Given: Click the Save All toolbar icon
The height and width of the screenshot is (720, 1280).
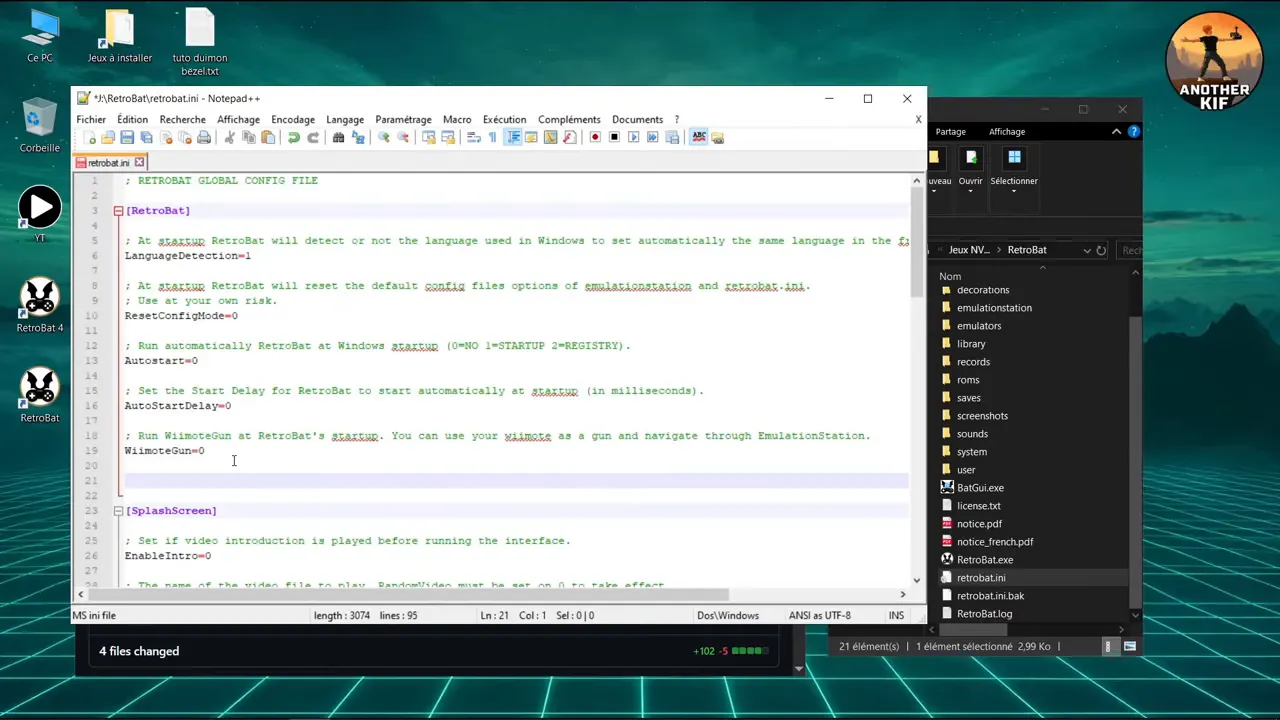Looking at the screenshot, I should point(146,138).
